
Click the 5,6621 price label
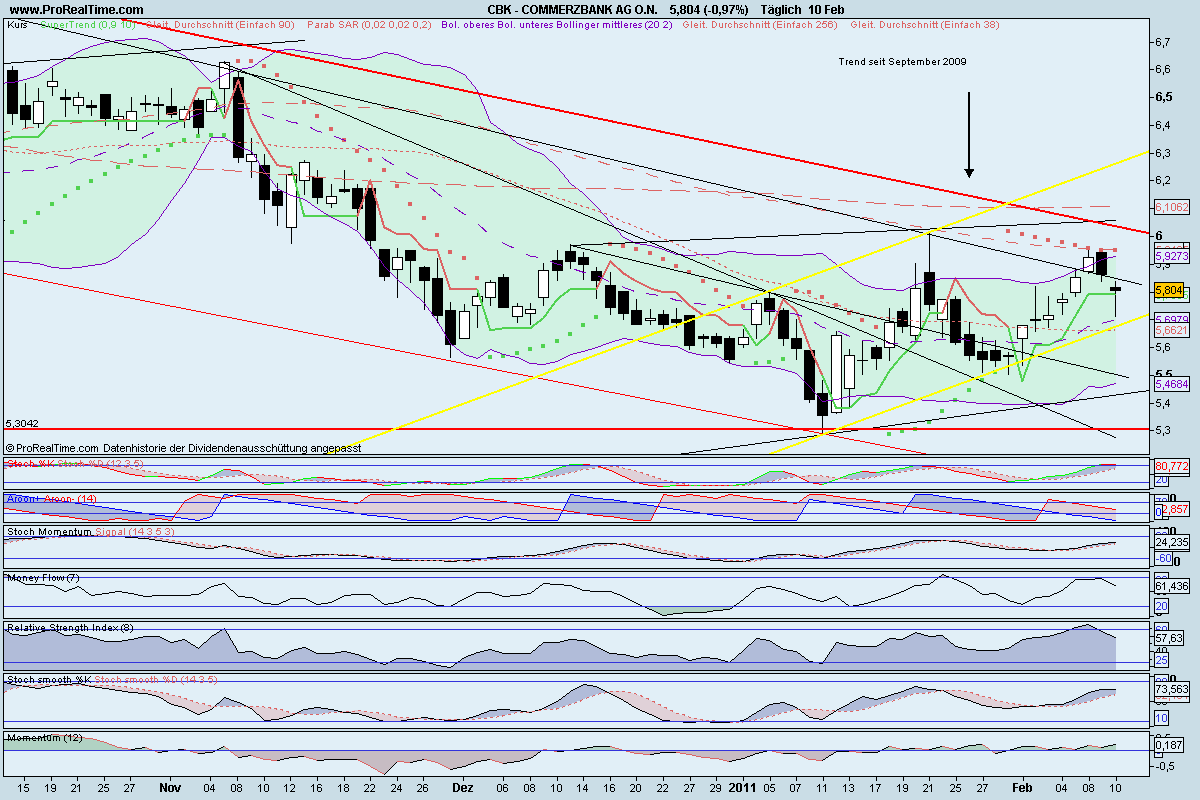[x=1170, y=329]
